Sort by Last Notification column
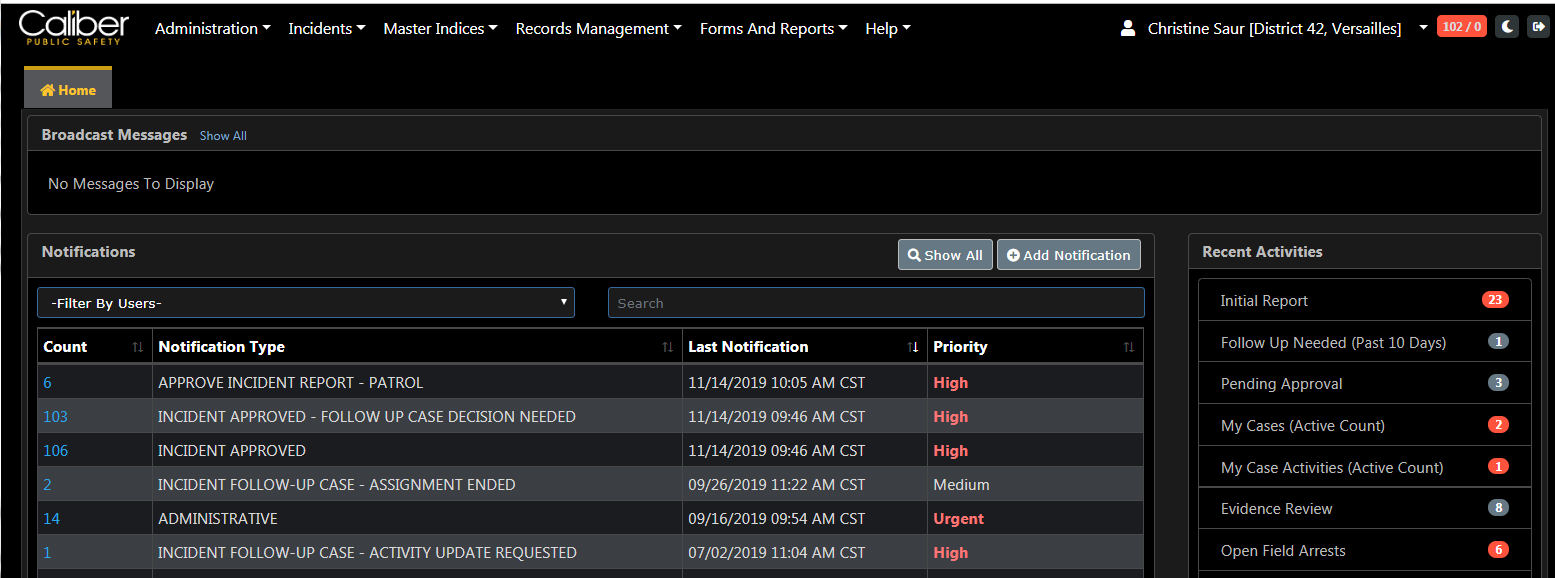This screenshot has height=578, width=1555. (x=912, y=347)
